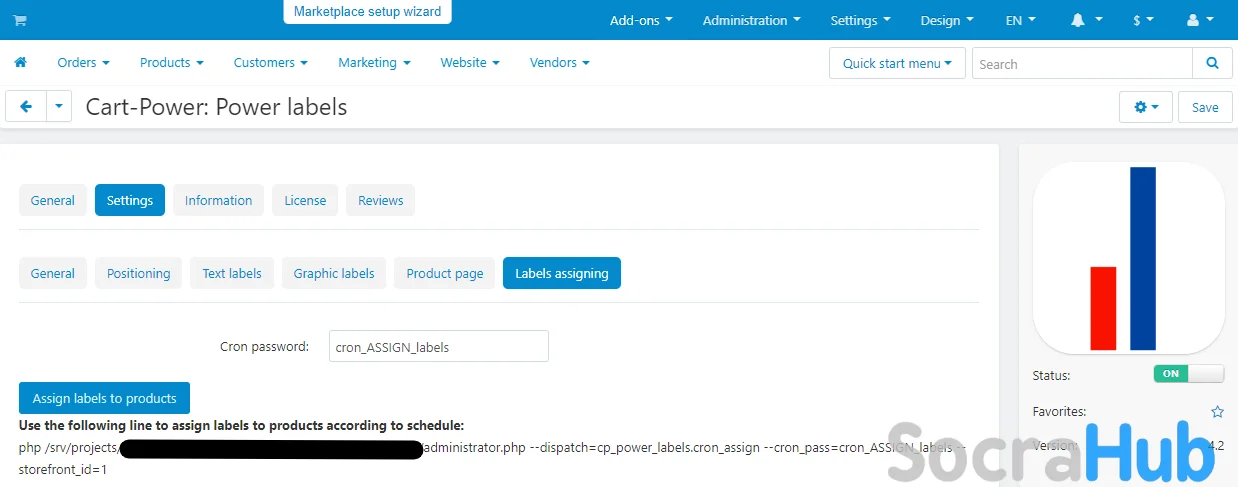This screenshot has height=487, width=1238.
Task: Select the add-on Settings tab
Action: point(130,200)
